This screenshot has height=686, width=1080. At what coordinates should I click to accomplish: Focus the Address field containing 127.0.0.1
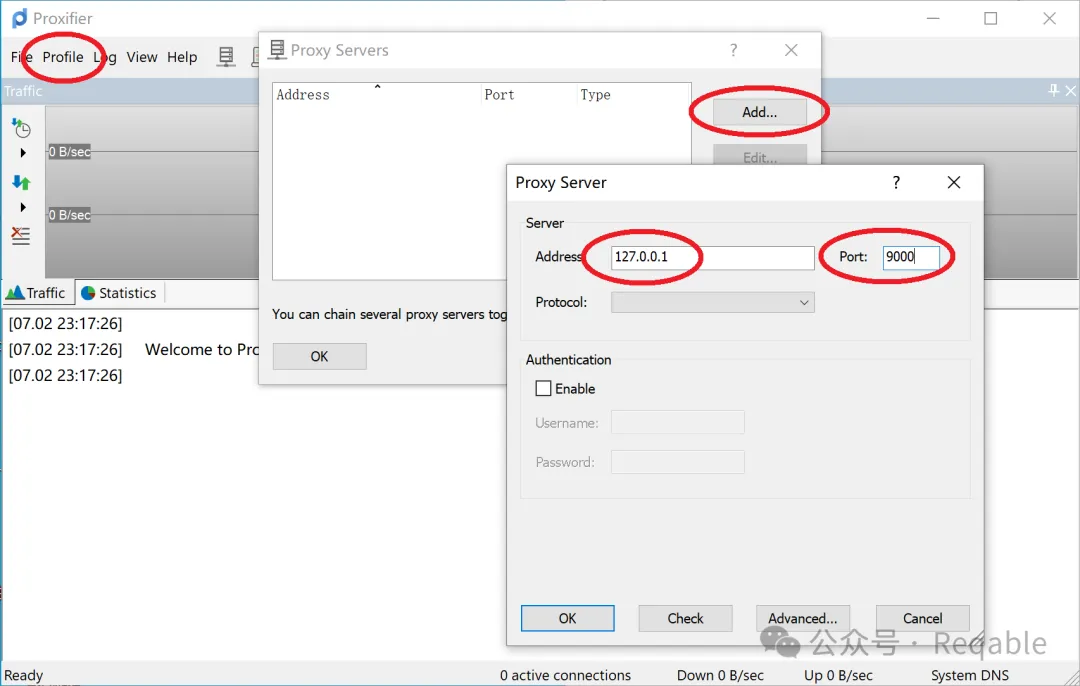(x=712, y=257)
